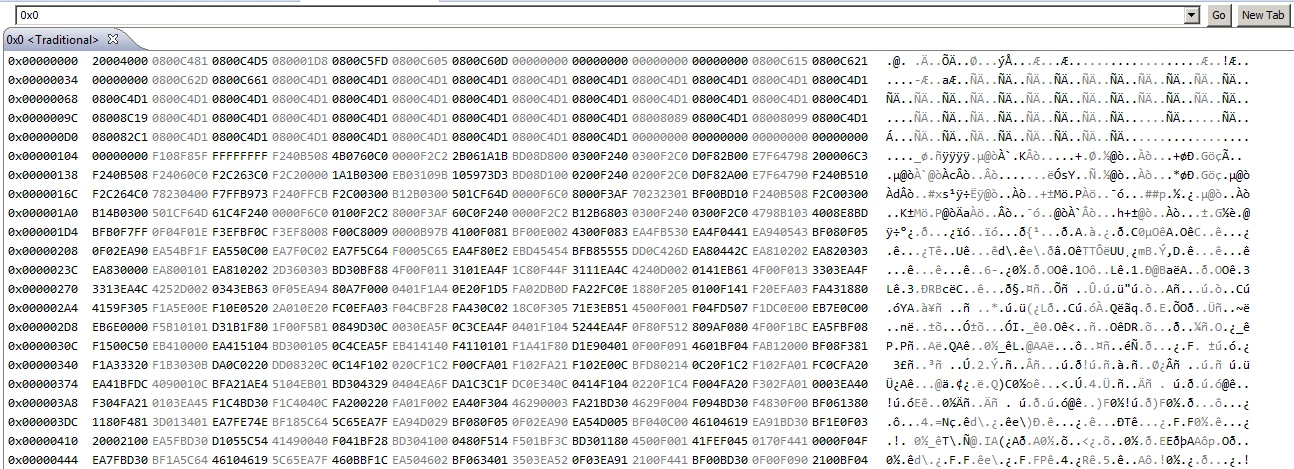Click hex cell 08008099
The width and height of the screenshot is (1294, 469).
pos(779,118)
